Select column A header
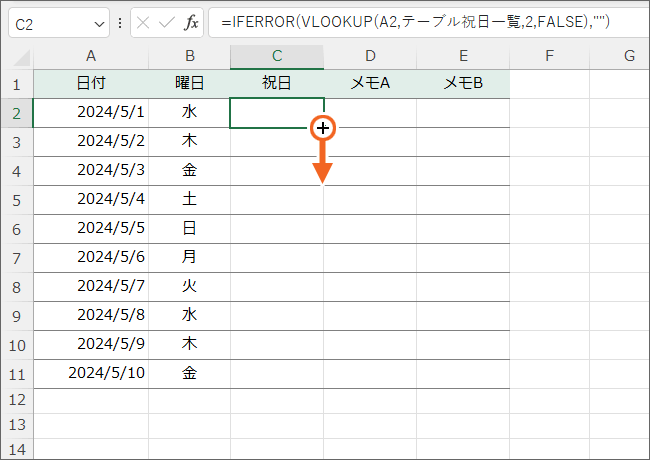Image resolution: width=650 pixels, height=460 pixels. pyautogui.click(x=91, y=56)
